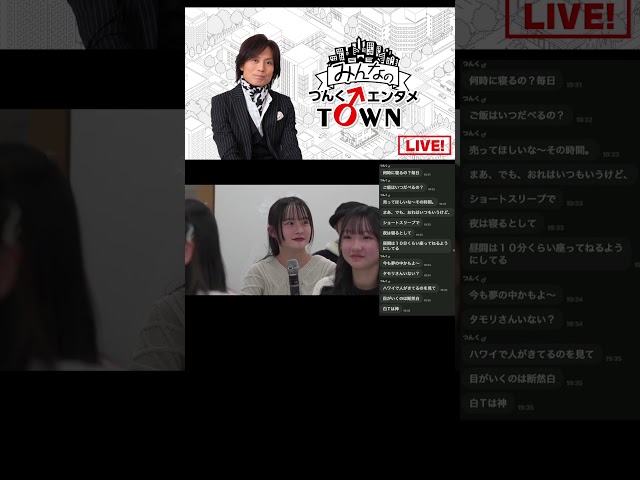The height and width of the screenshot is (480, 640).
Task: Click つんく♂ sender name above enlarged 何時に寝るの？毎日
Action: pyautogui.click(x=474, y=64)
